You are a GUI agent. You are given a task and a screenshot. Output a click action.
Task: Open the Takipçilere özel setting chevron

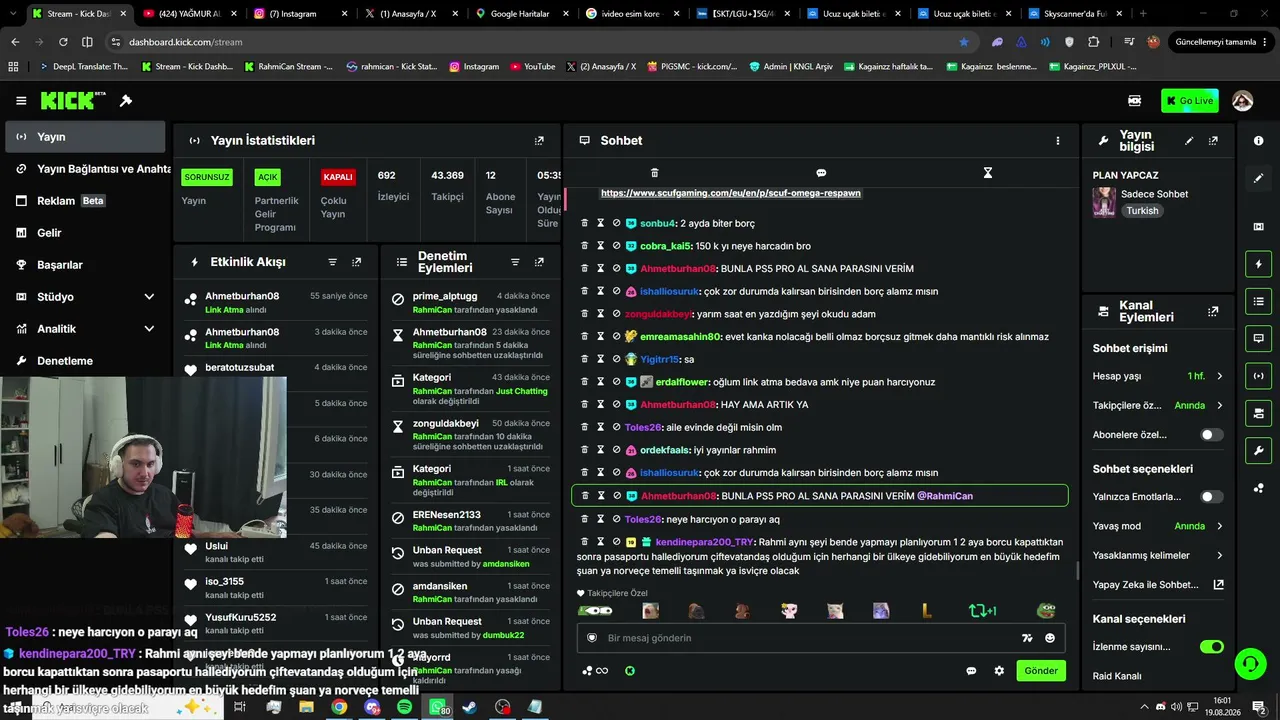tap(1219, 406)
